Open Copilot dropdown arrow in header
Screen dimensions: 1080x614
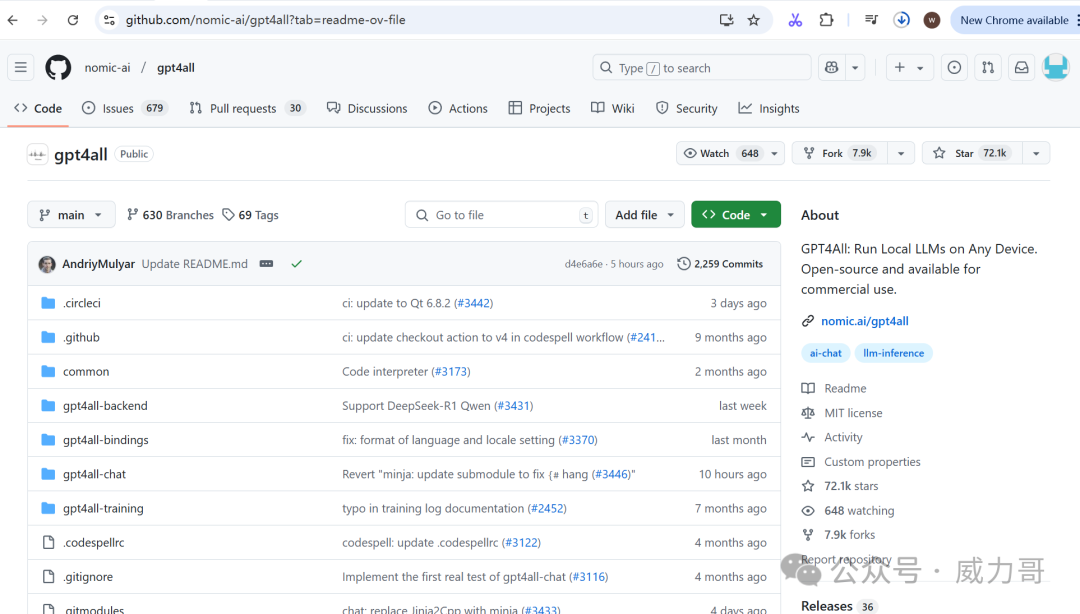tap(855, 68)
